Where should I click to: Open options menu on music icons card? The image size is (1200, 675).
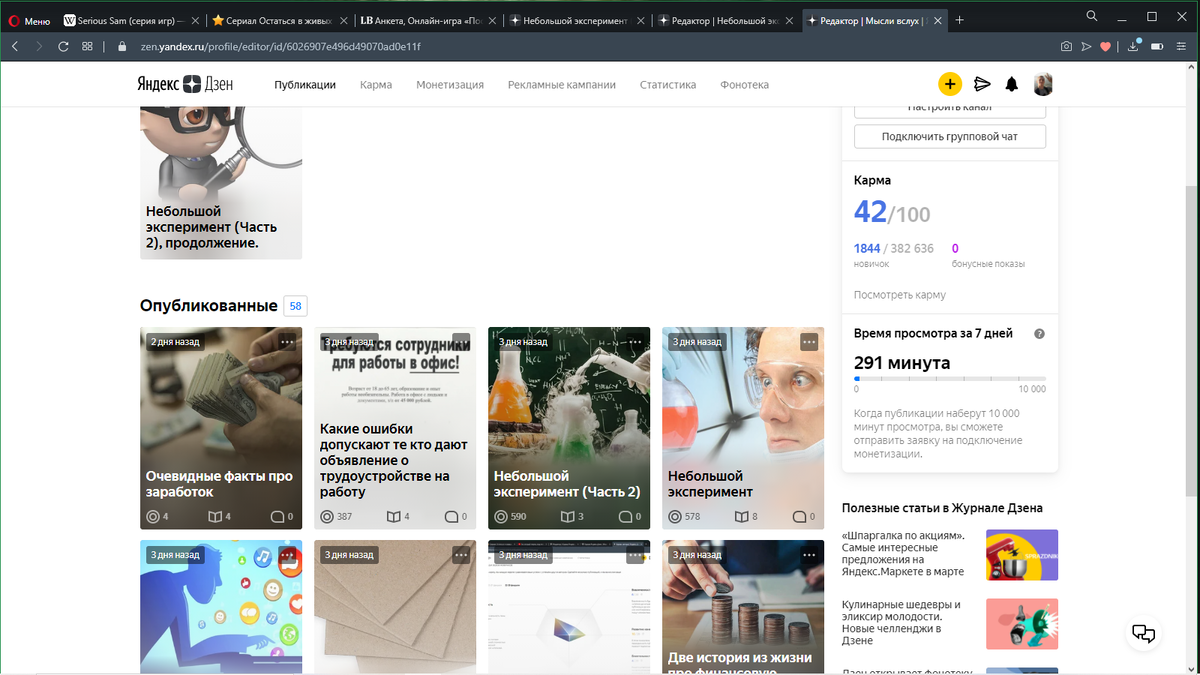coord(287,555)
